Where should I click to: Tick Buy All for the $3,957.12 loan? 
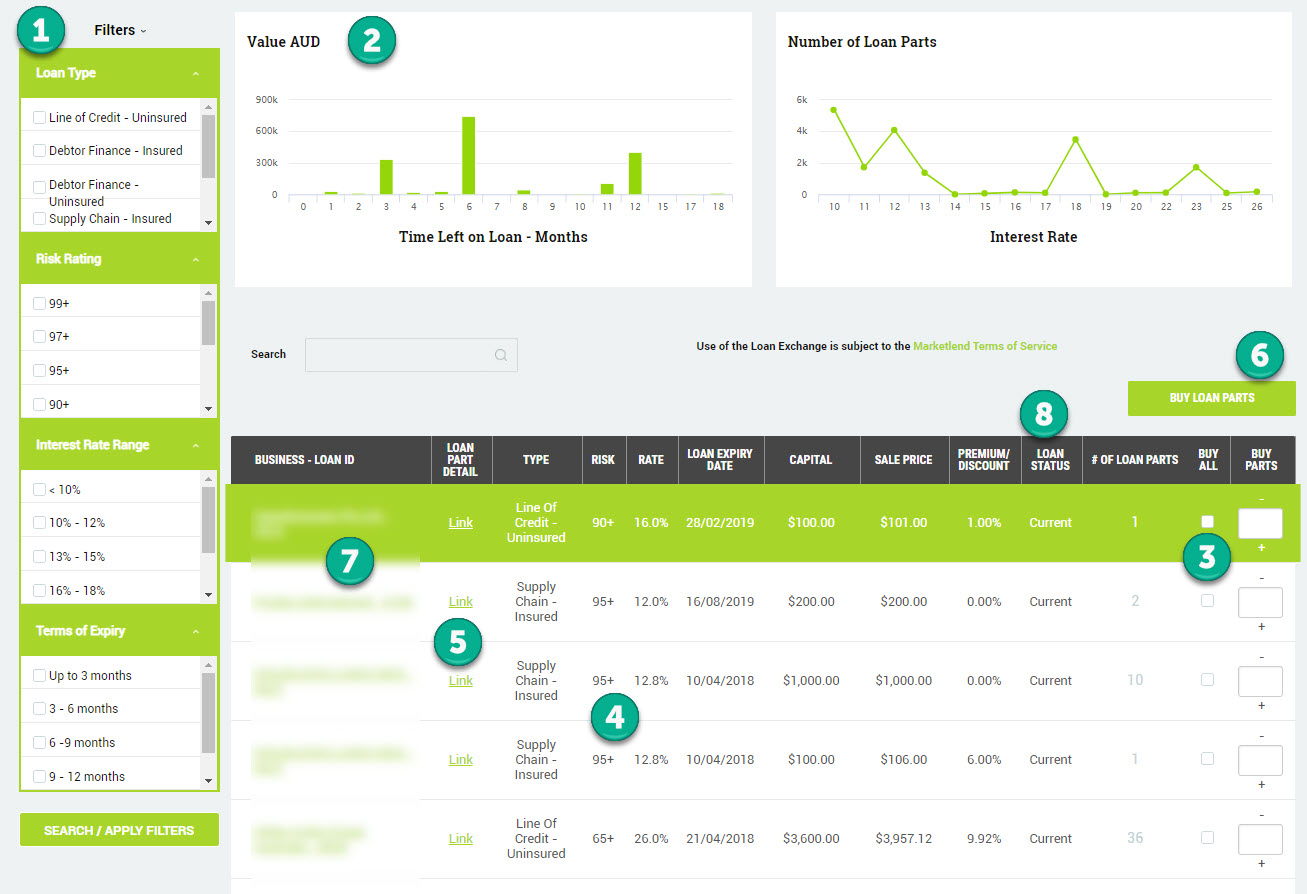pyautogui.click(x=1208, y=838)
